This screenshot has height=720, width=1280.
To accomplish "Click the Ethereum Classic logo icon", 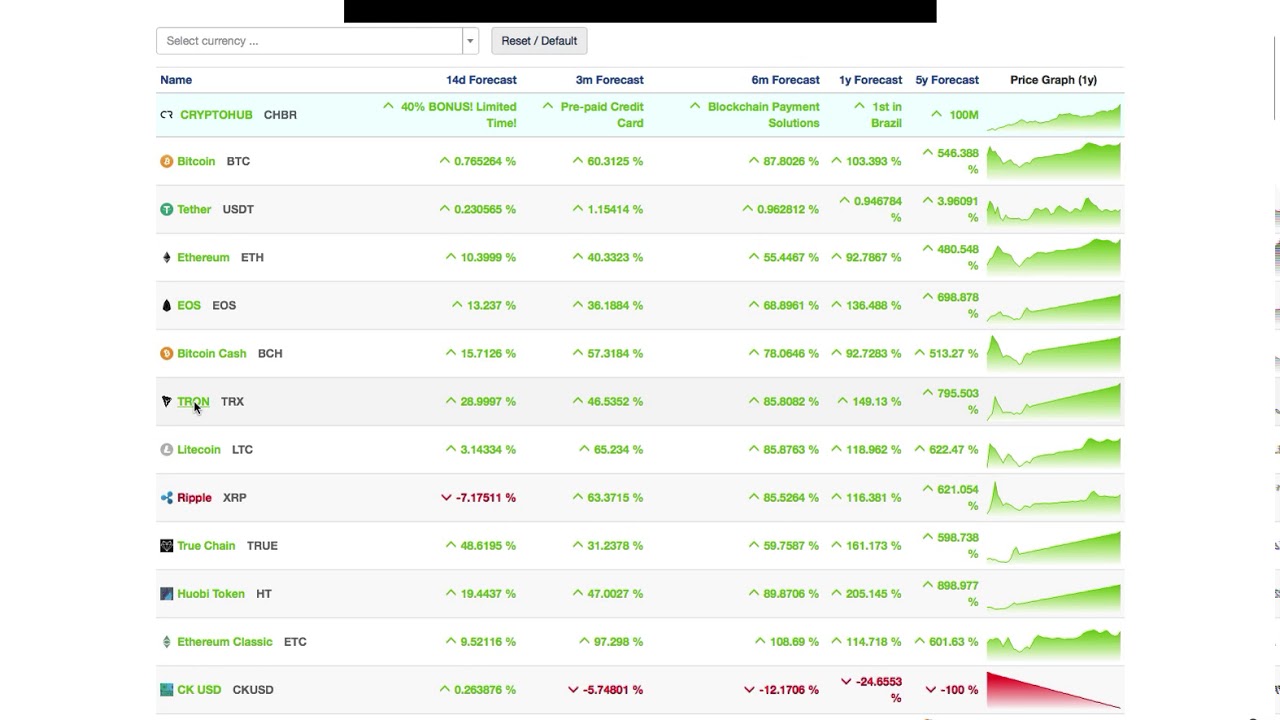I will click(x=166, y=641).
